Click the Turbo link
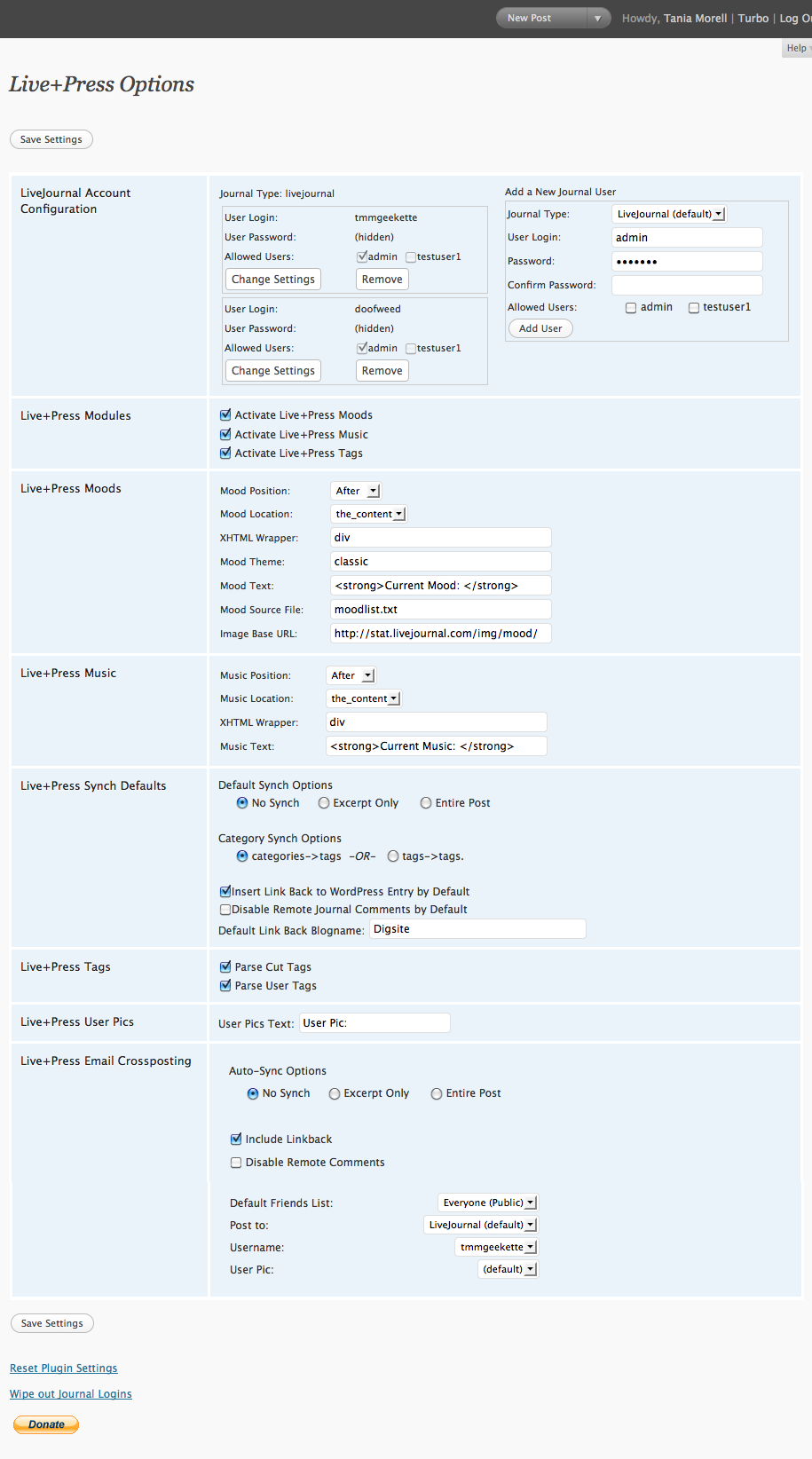812x1459 pixels. [x=753, y=19]
